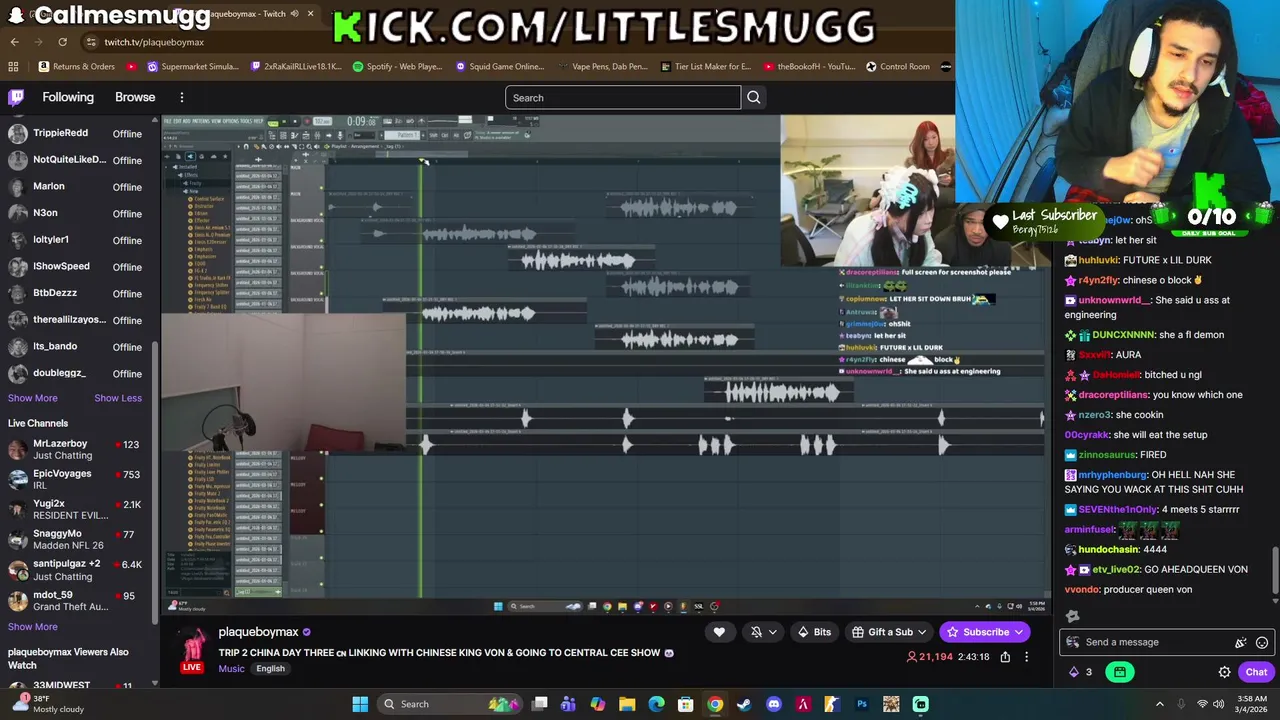The image size is (1280, 720).
Task: Click chat username etv_live02
Action: click(x=1116, y=570)
